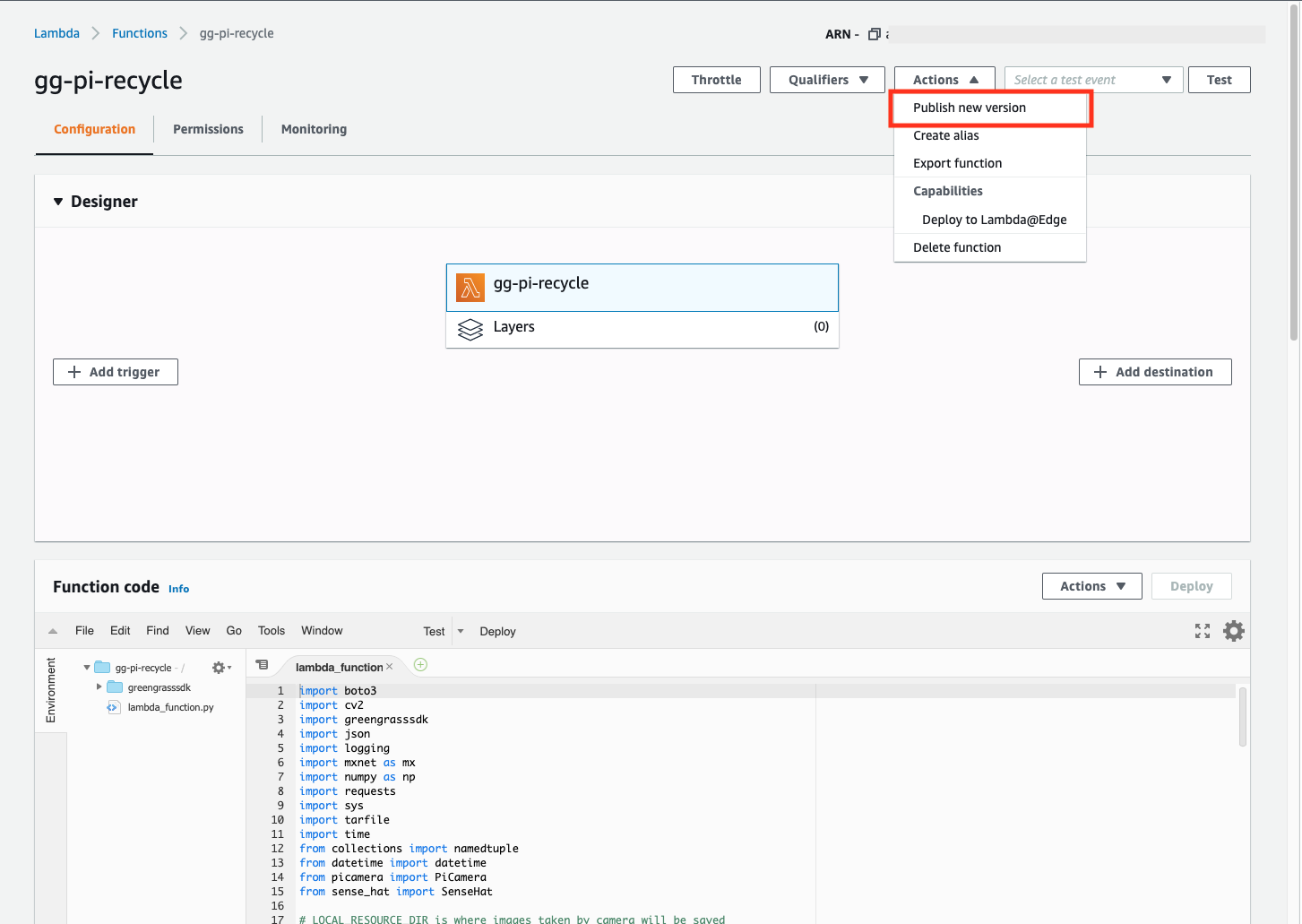Viewport: 1302px width, 924px height.
Task: Open editor preferences gear icon
Action: click(x=1234, y=631)
